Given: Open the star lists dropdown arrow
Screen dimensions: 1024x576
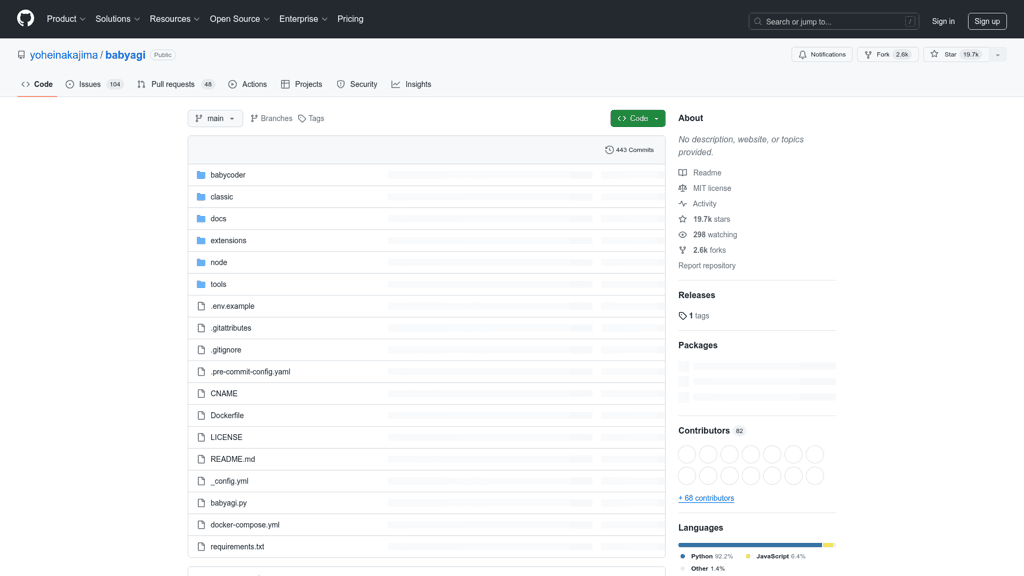Looking at the screenshot, I should [x=997, y=55].
